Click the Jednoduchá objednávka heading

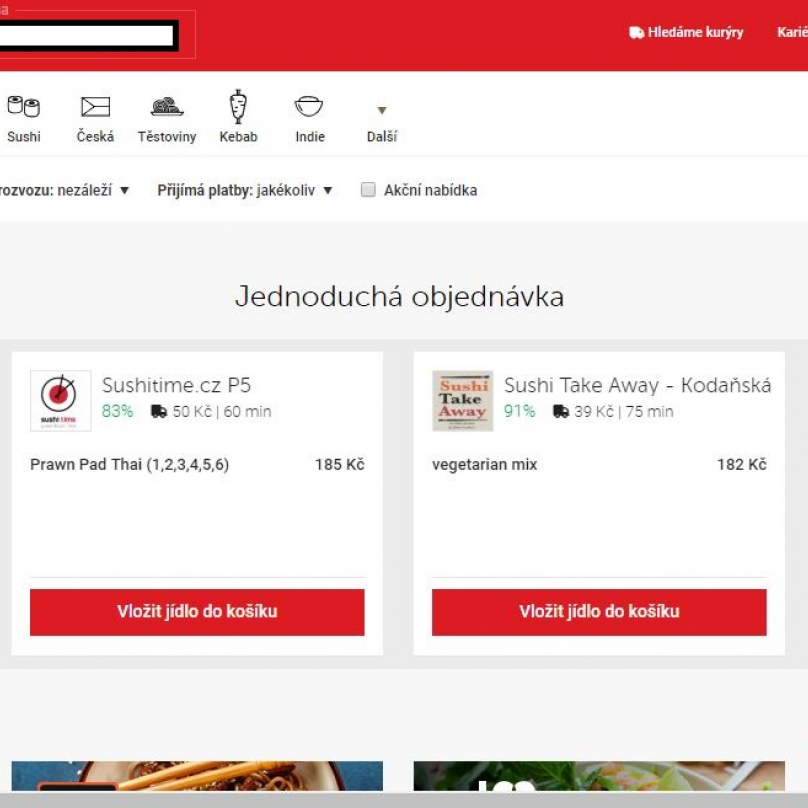pyautogui.click(x=399, y=297)
